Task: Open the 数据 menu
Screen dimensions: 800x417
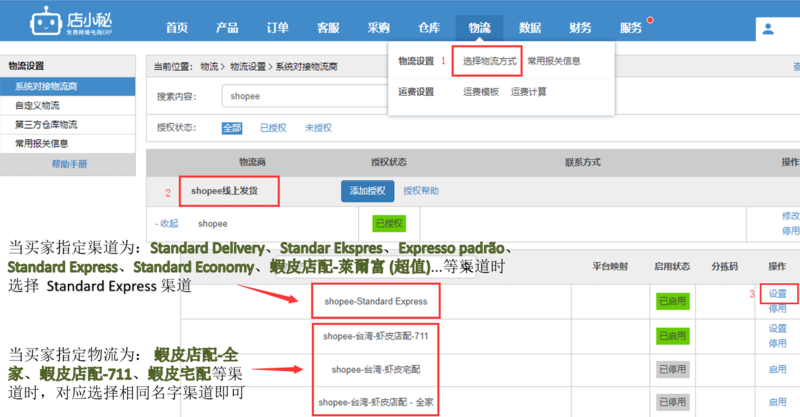Action: pos(530,28)
